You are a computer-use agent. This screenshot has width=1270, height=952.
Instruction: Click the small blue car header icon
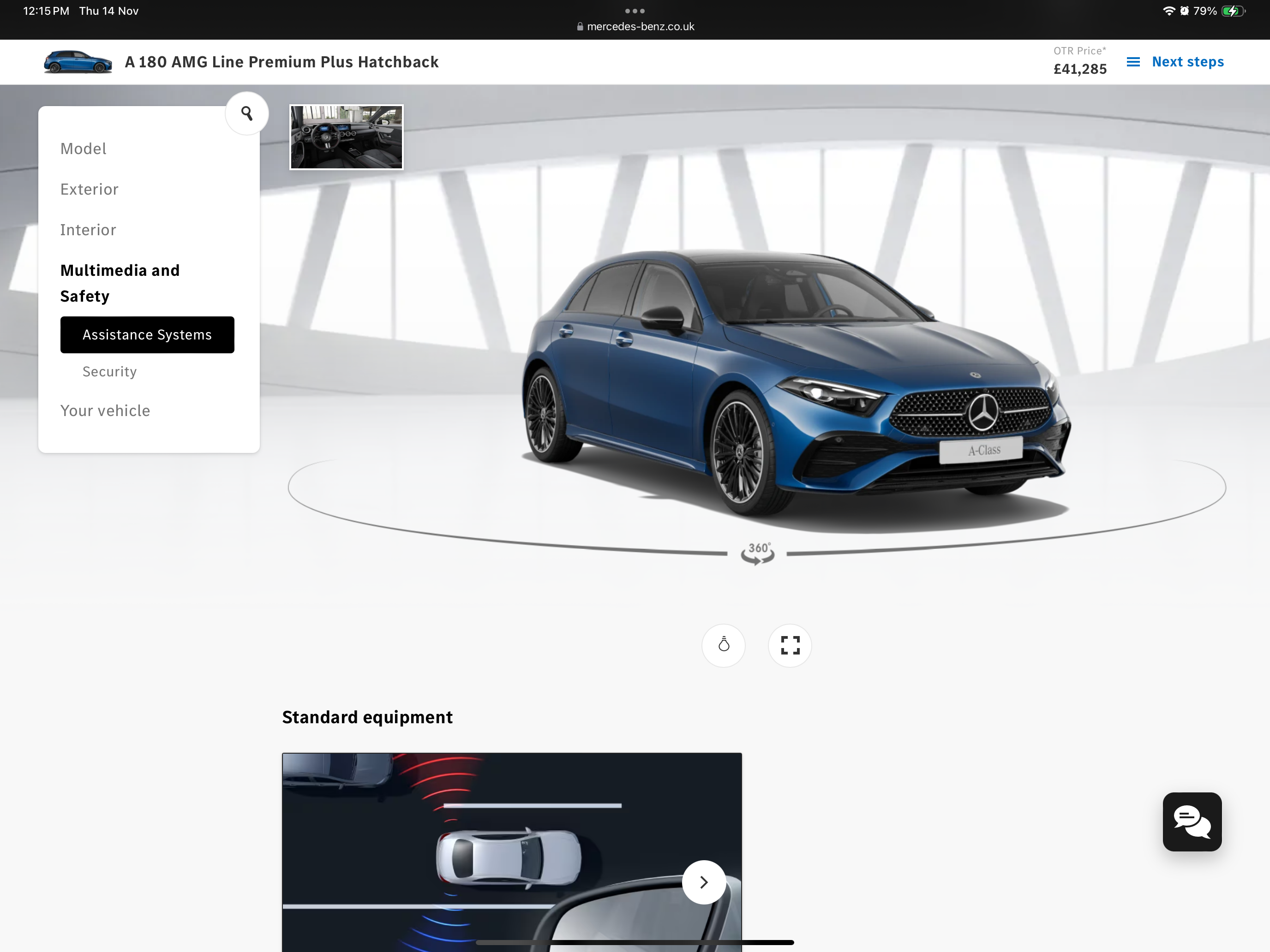click(78, 62)
